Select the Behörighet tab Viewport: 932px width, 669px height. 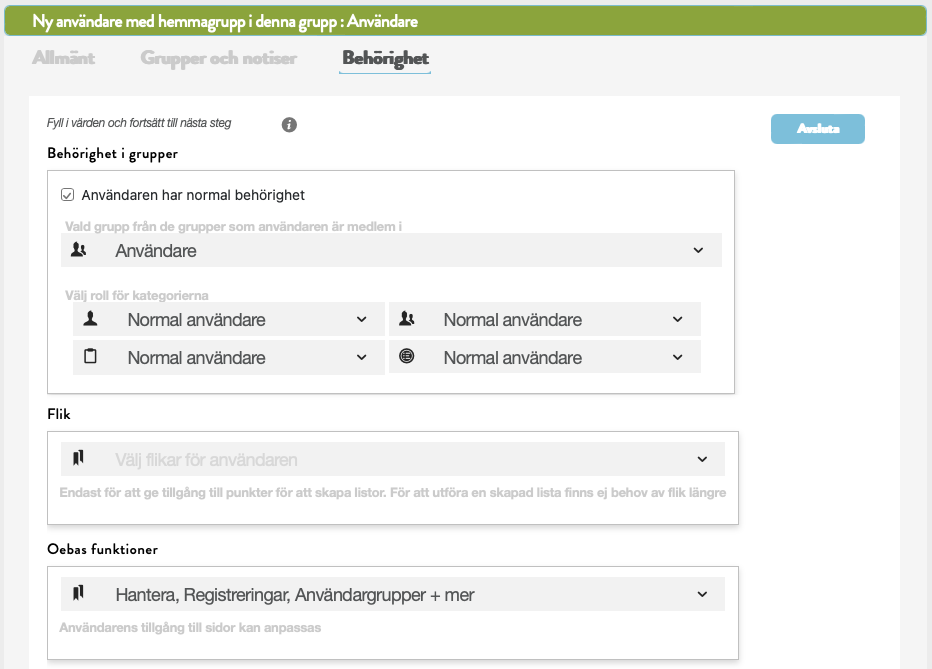[385, 58]
